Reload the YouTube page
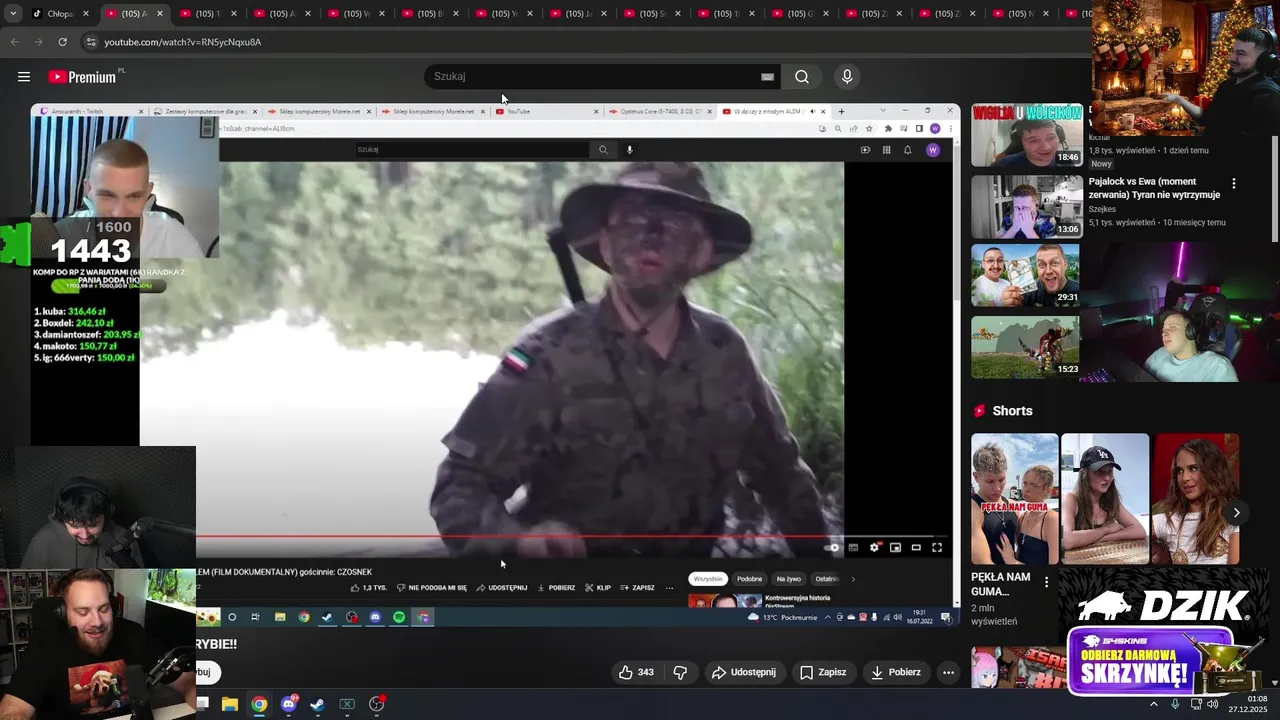The width and height of the screenshot is (1280, 720). pos(62,42)
